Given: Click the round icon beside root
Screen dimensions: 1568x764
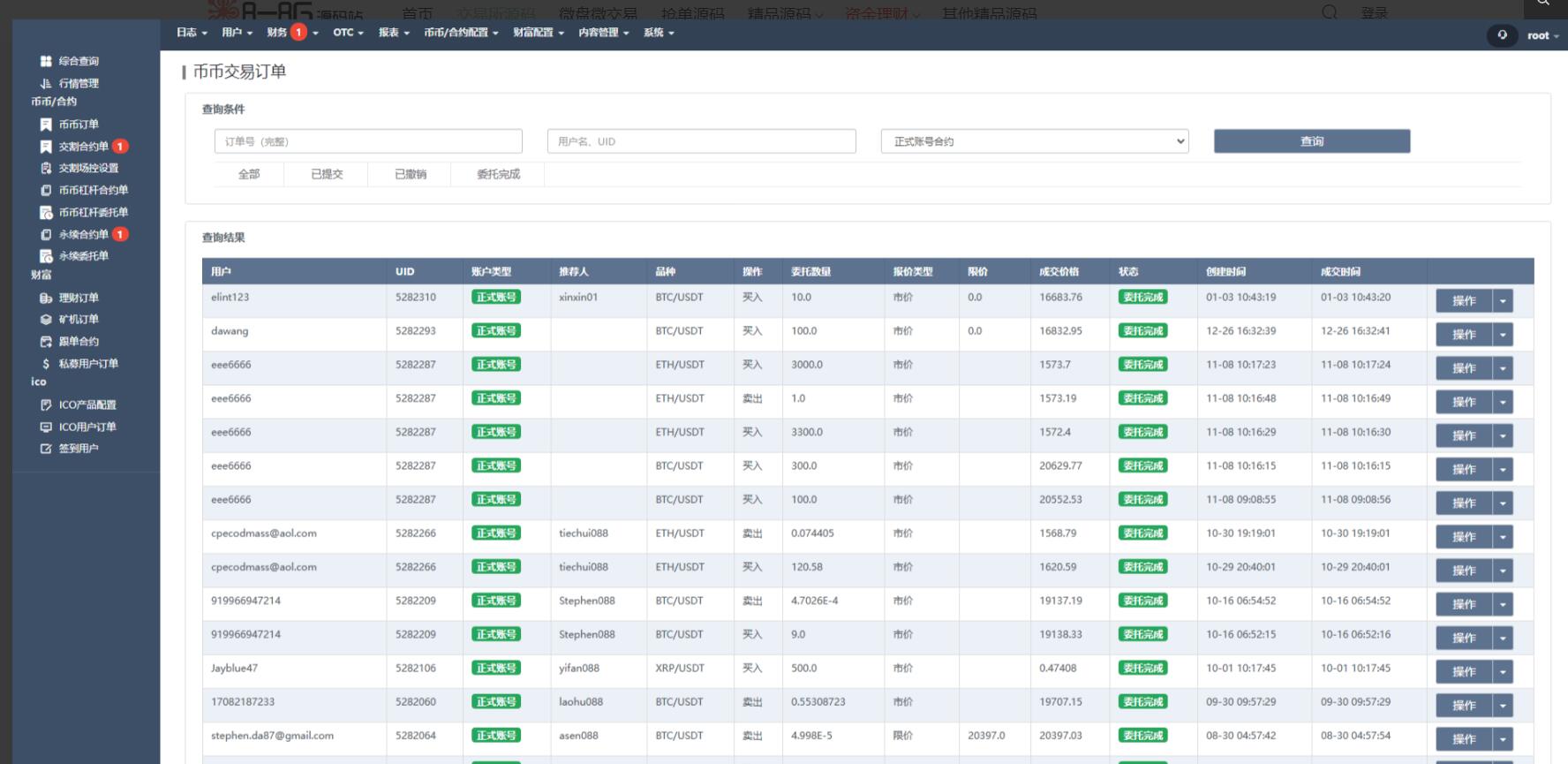Looking at the screenshot, I should (1502, 35).
